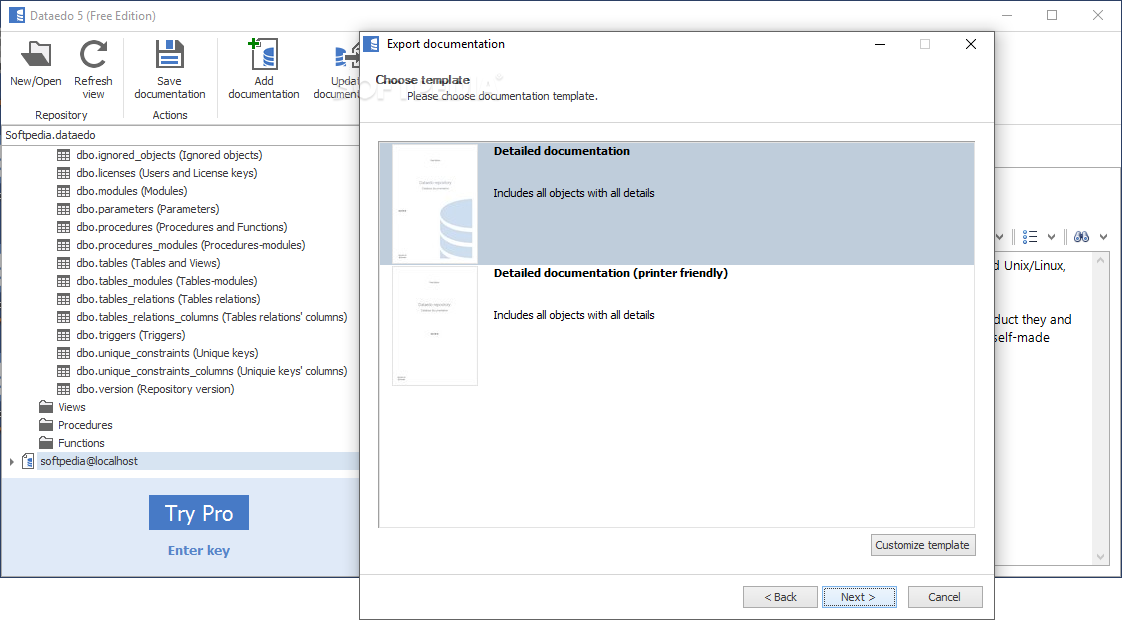Click table icon beside dbo.parameters
Screen dimensions: 1122x620
pyautogui.click(x=64, y=209)
